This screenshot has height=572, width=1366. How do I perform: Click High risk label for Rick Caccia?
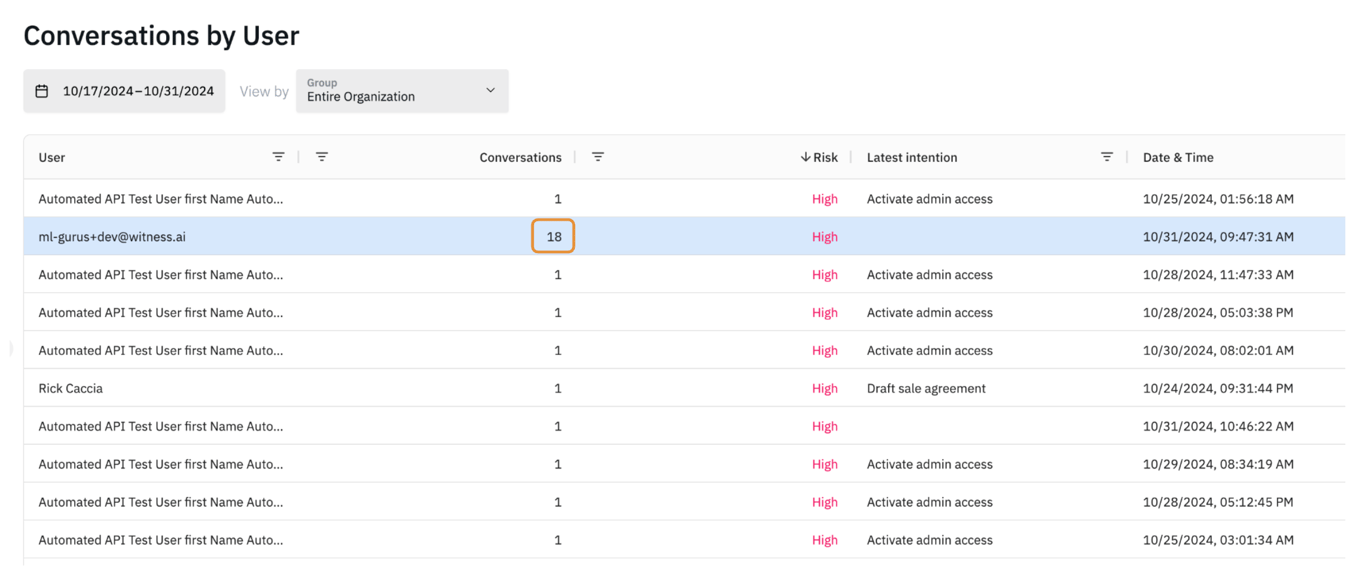pyautogui.click(x=825, y=388)
